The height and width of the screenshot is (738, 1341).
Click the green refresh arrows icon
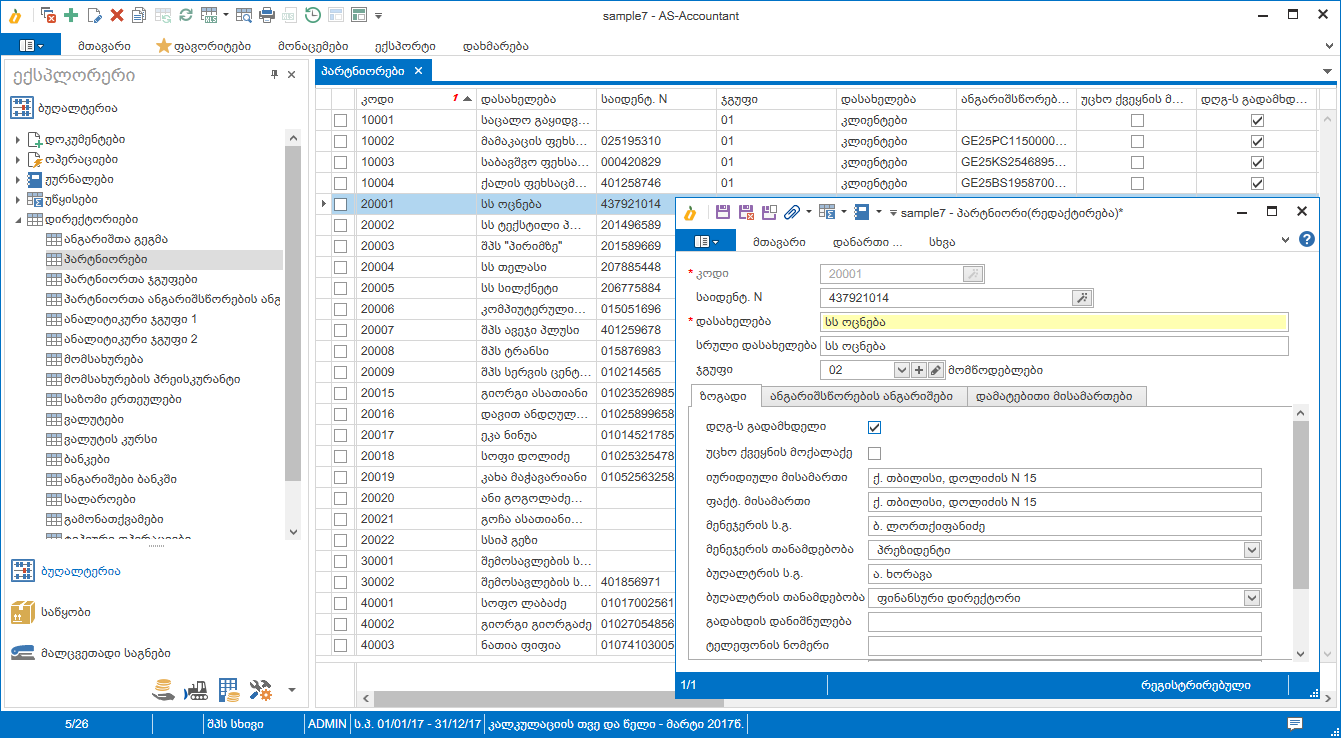[186, 15]
